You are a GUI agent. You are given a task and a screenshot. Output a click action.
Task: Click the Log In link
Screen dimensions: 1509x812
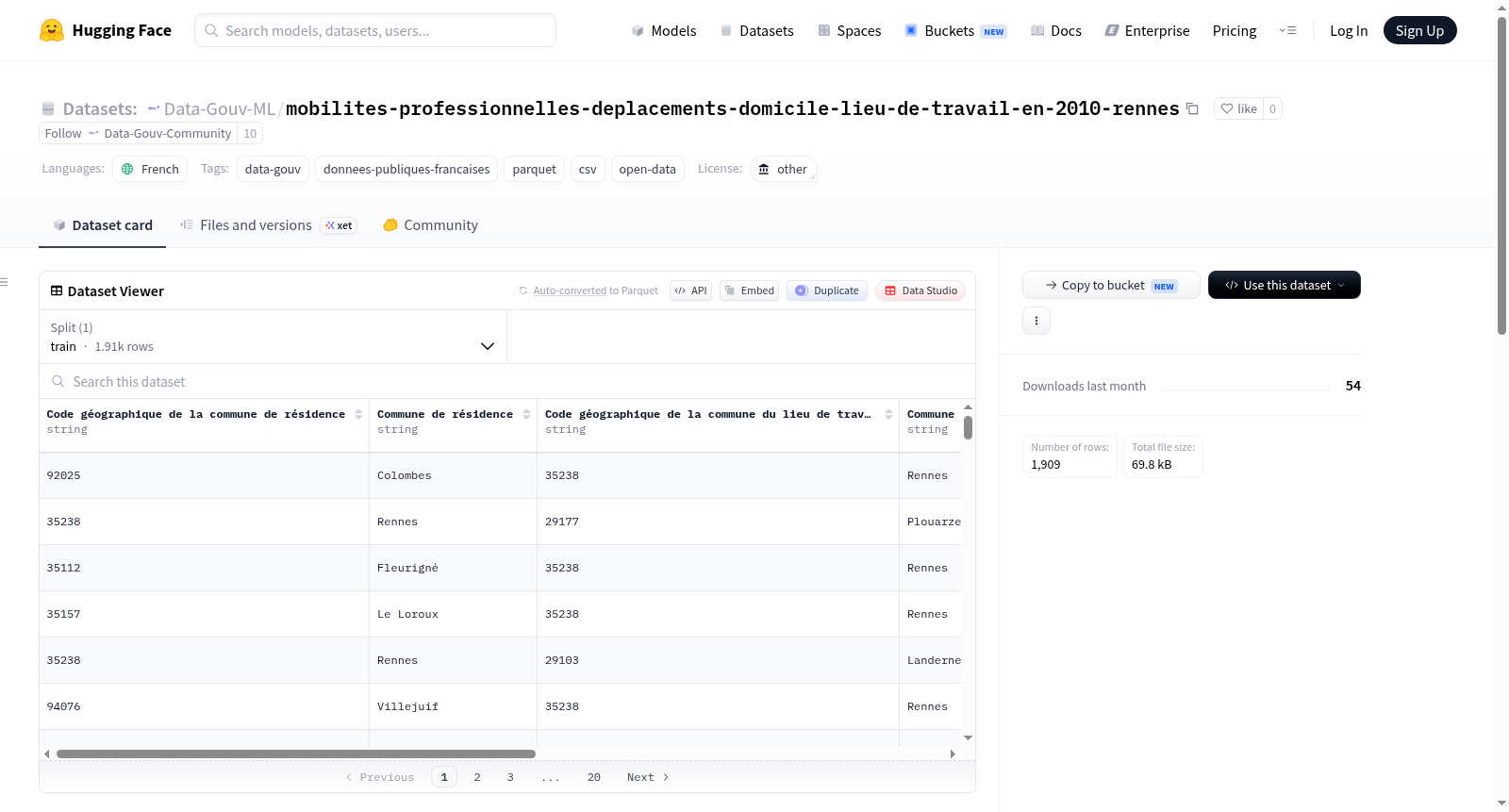tap(1349, 30)
